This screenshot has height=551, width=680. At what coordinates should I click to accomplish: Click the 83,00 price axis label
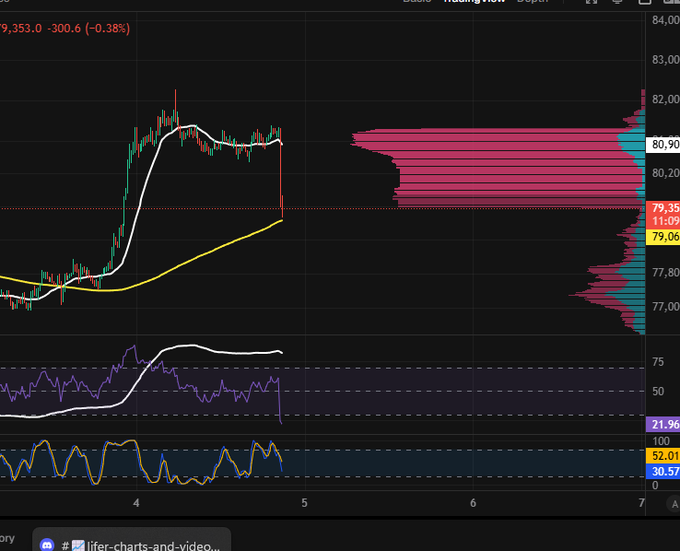(666, 59)
